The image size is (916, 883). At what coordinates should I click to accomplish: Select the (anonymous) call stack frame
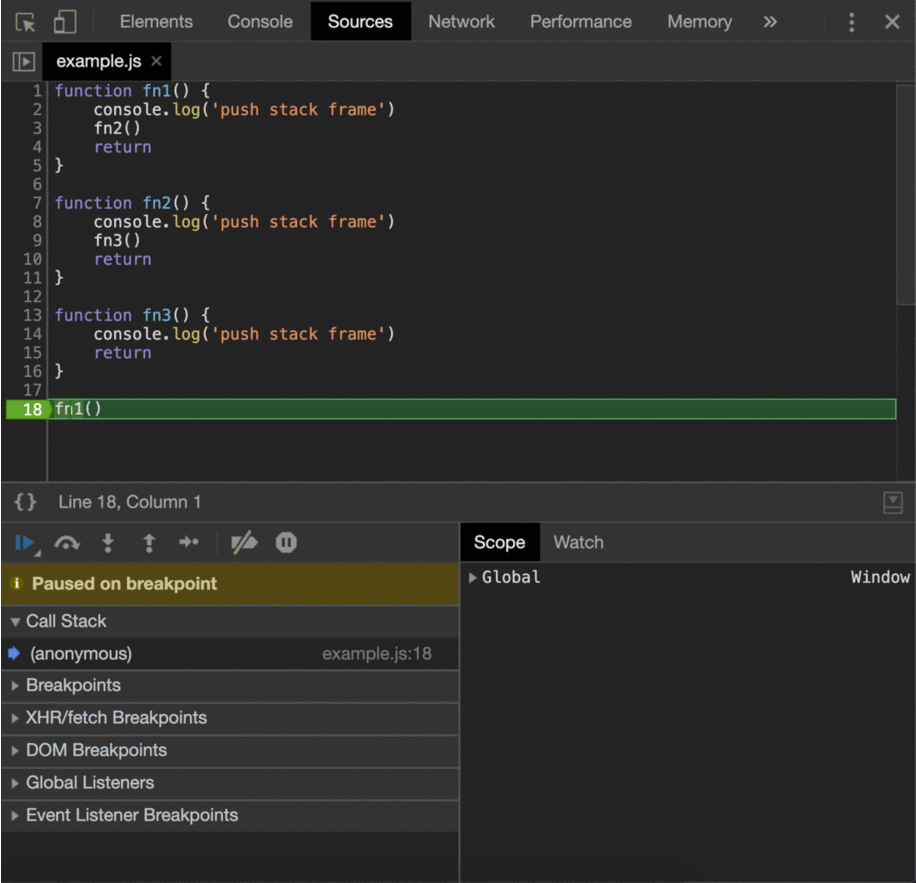pyautogui.click(x=81, y=654)
